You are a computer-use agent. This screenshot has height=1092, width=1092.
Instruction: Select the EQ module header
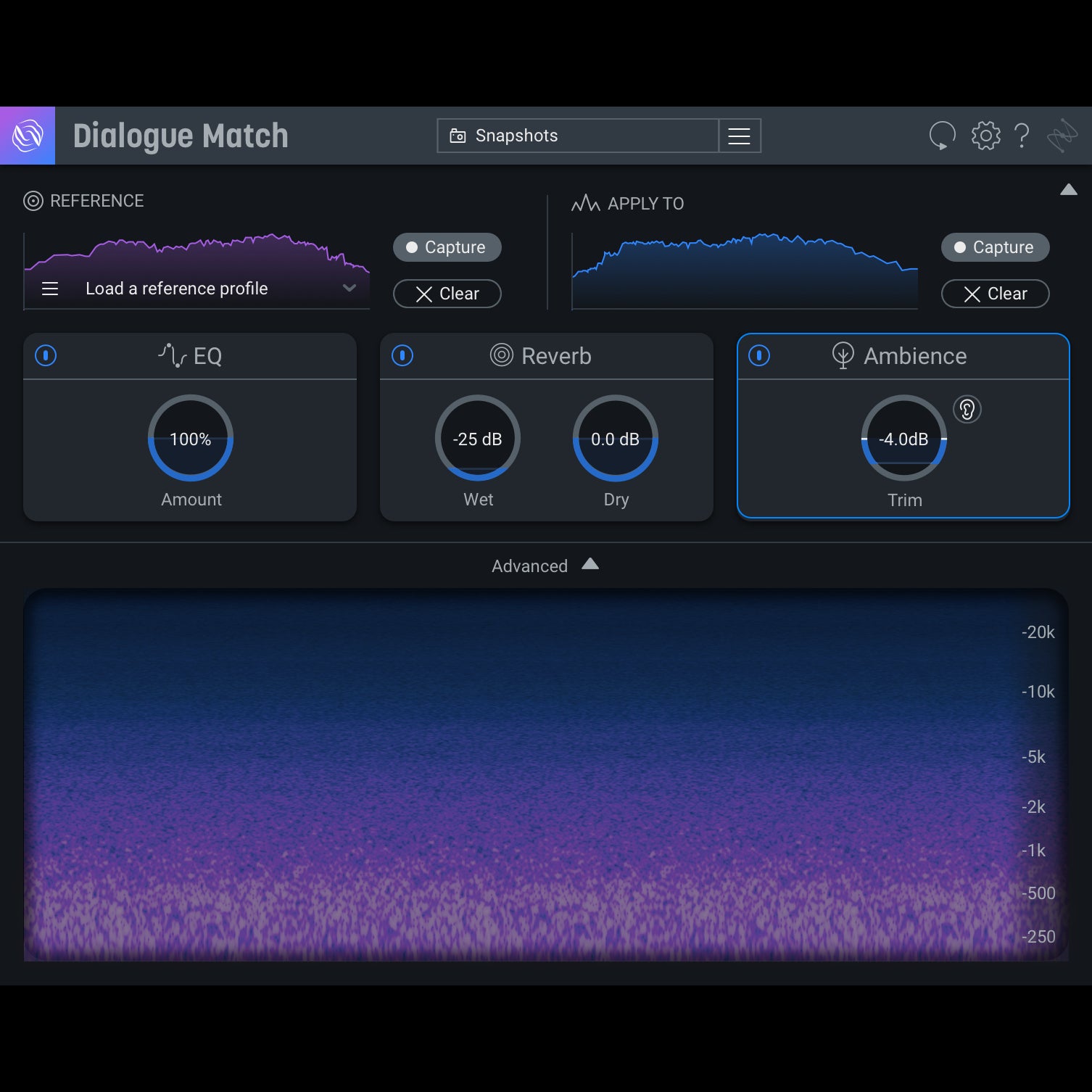tap(190, 356)
